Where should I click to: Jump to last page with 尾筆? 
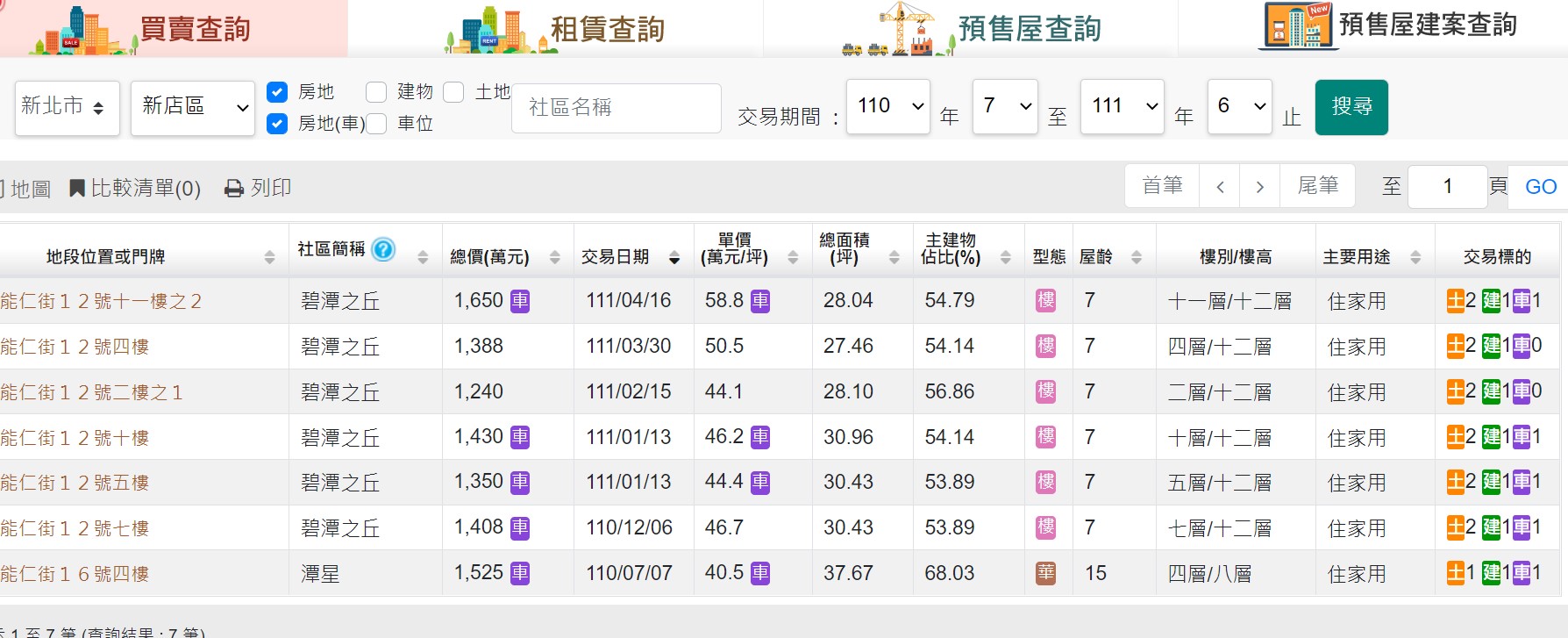(1318, 186)
